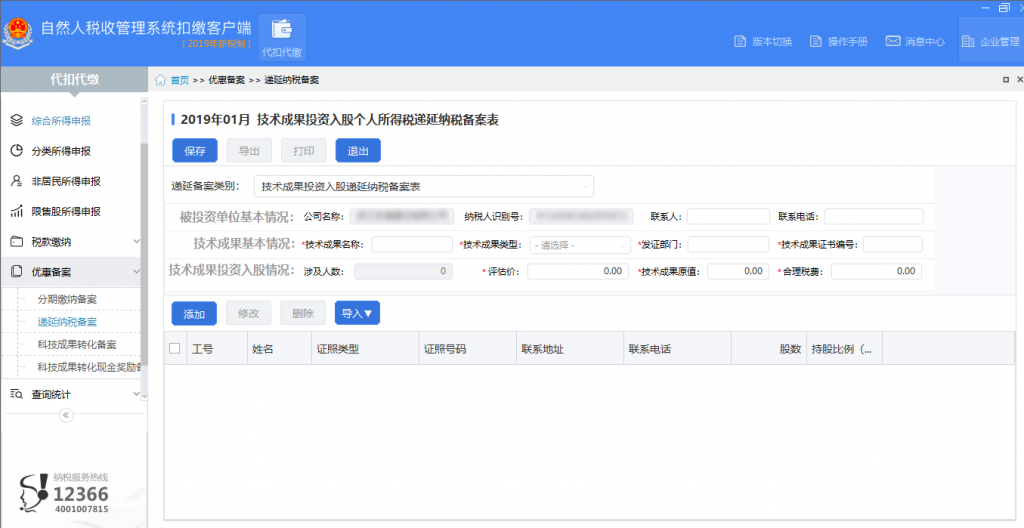
Task: Click the 联系电话 input field in form
Action: tap(874, 216)
